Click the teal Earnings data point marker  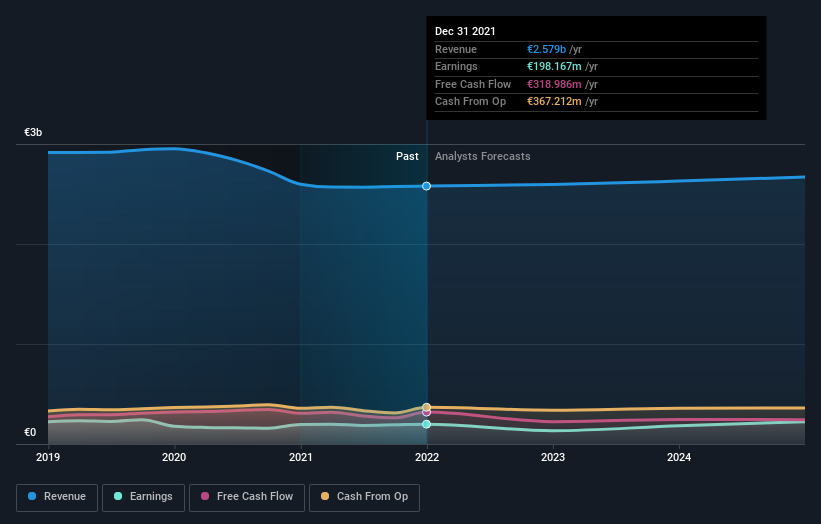point(427,424)
